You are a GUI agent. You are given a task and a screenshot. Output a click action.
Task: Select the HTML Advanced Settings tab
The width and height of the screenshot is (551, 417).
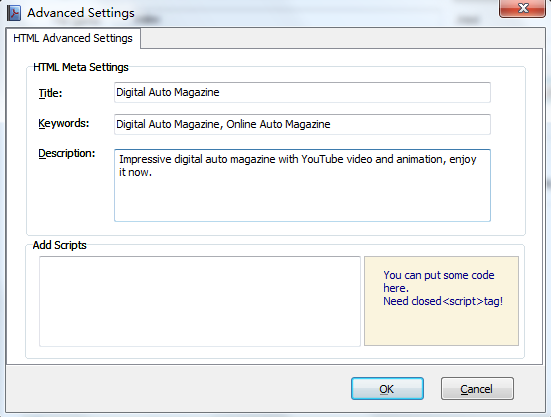(x=73, y=38)
